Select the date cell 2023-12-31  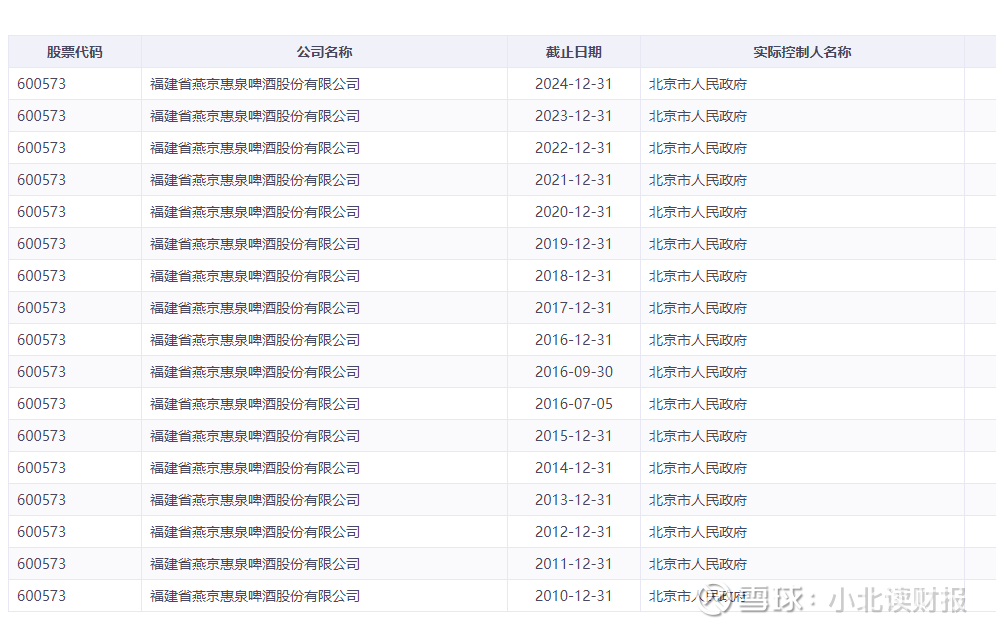tap(574, 116)
